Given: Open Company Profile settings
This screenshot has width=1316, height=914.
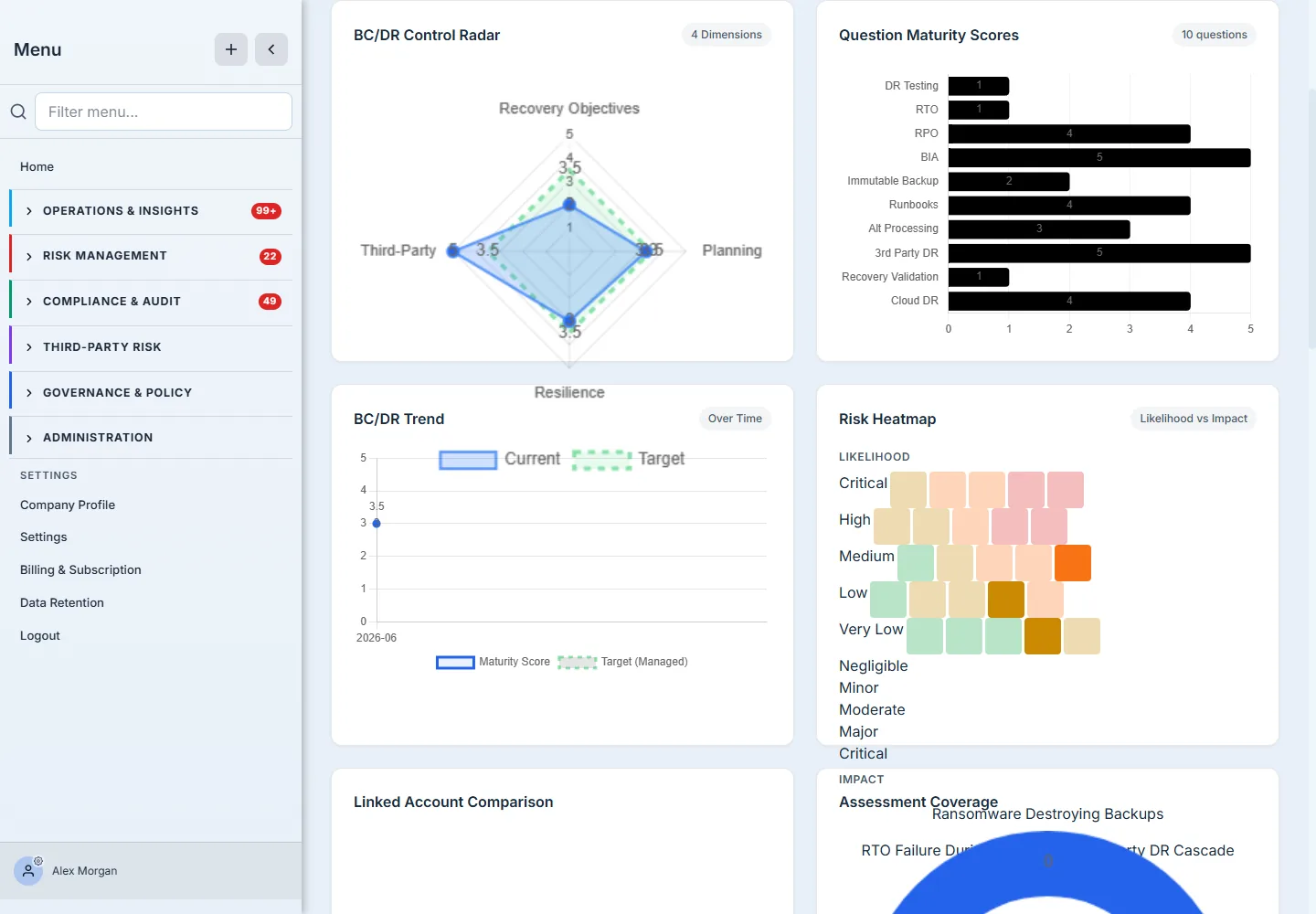Looking at the screenshot, I should 68,505.
